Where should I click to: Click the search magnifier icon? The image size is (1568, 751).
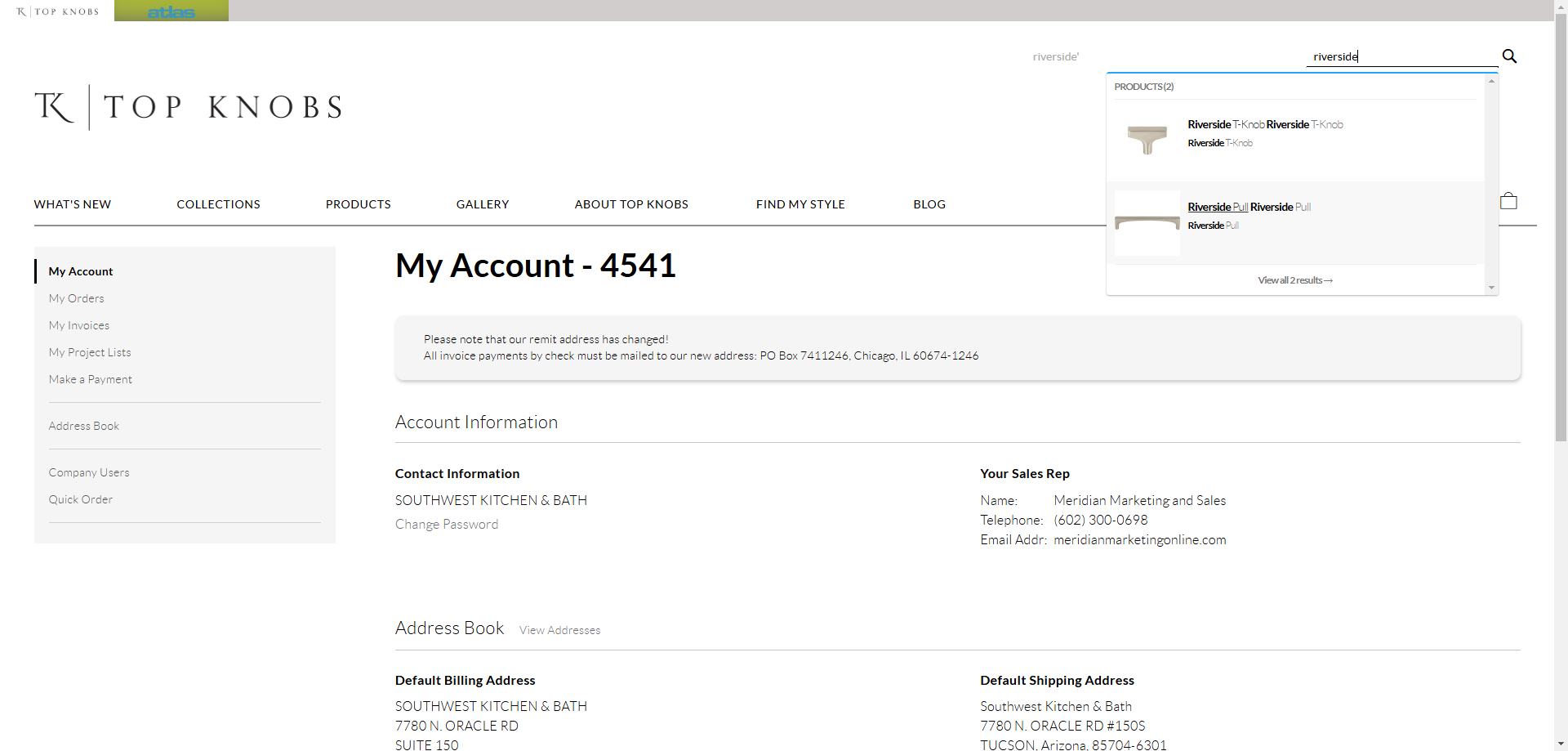coord(1509,56)
